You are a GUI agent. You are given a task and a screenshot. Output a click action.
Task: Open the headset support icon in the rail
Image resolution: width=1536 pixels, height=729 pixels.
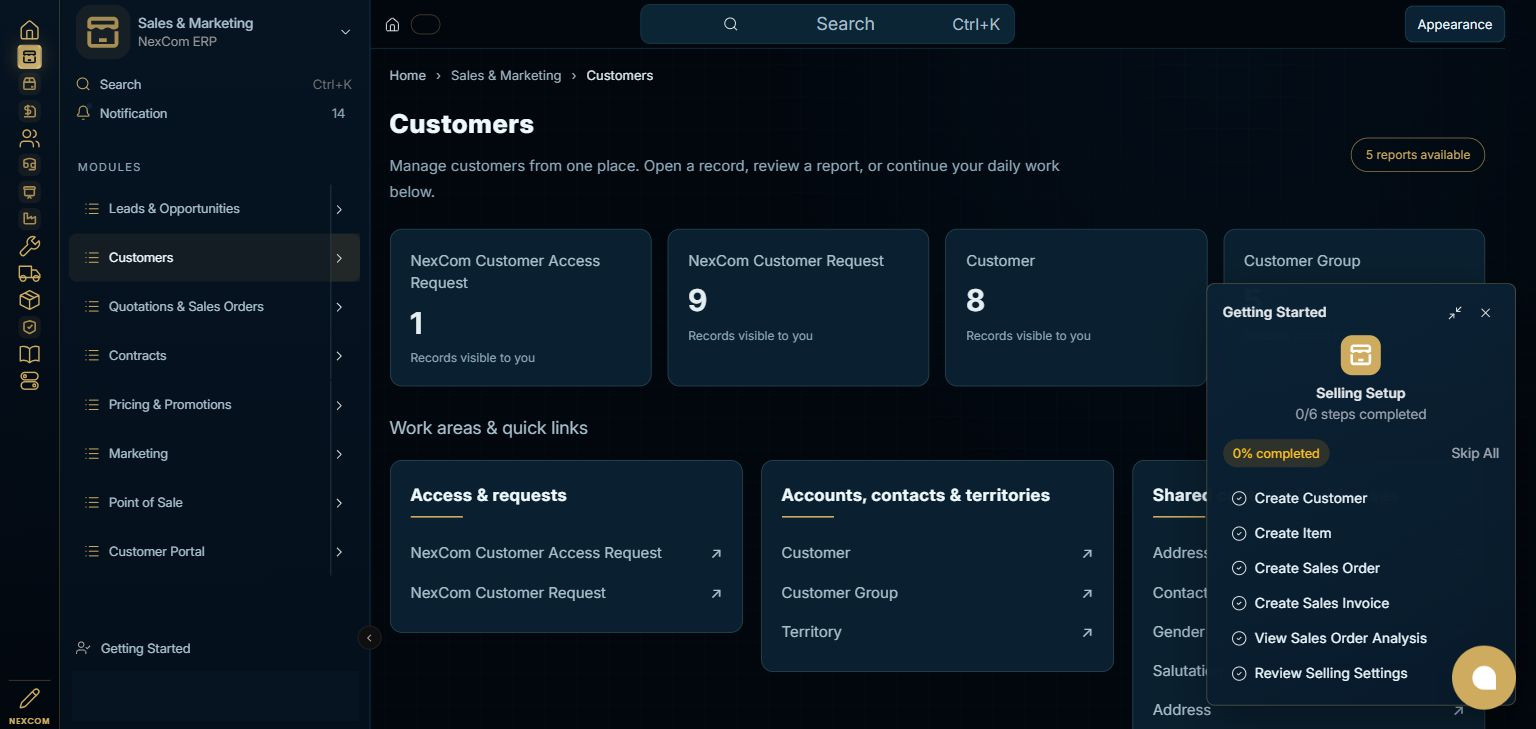point(30,165)
